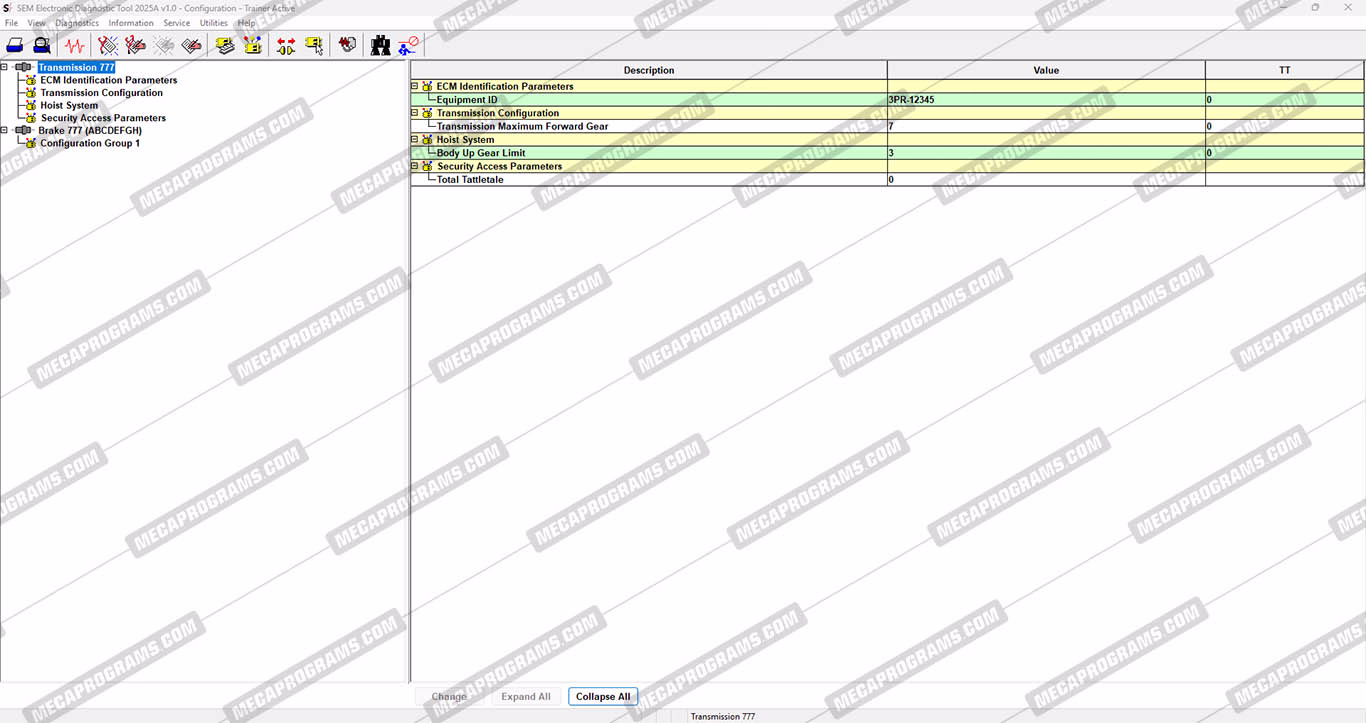Open the File menu
Screen dimensions: 1366x723
(x=11, y=23)
